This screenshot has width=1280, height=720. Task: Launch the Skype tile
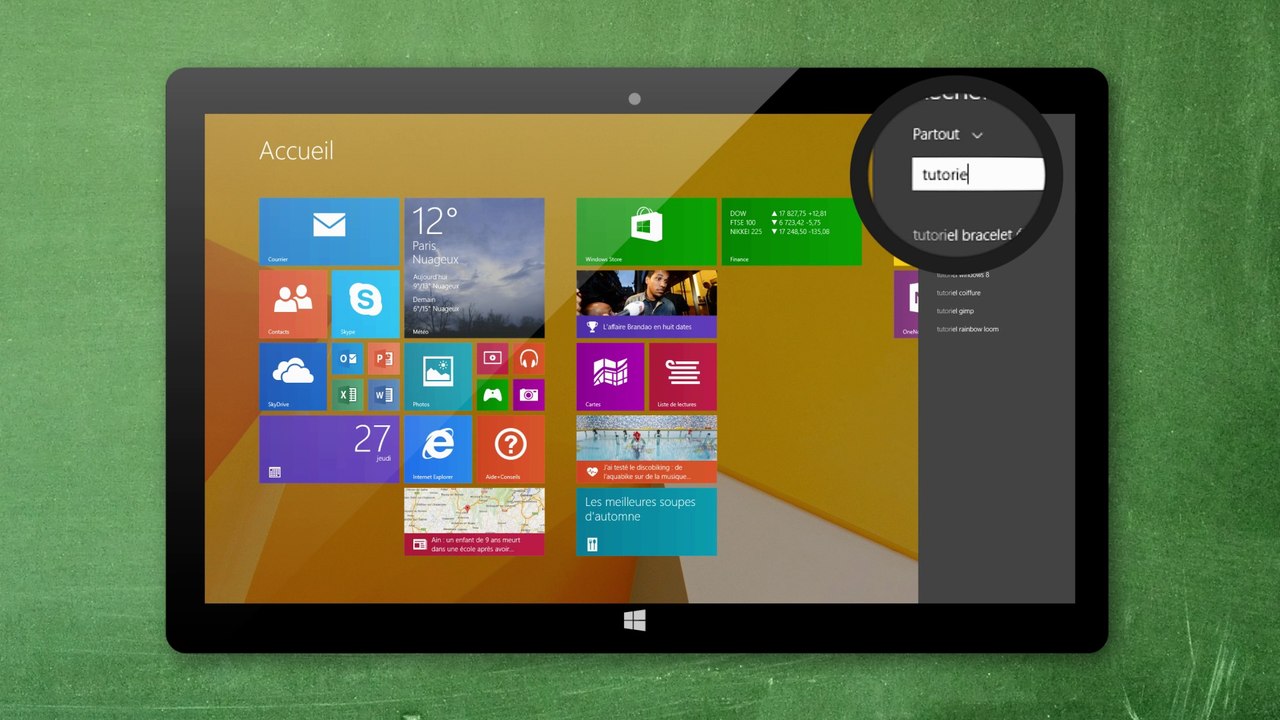[x=365, y=304]
